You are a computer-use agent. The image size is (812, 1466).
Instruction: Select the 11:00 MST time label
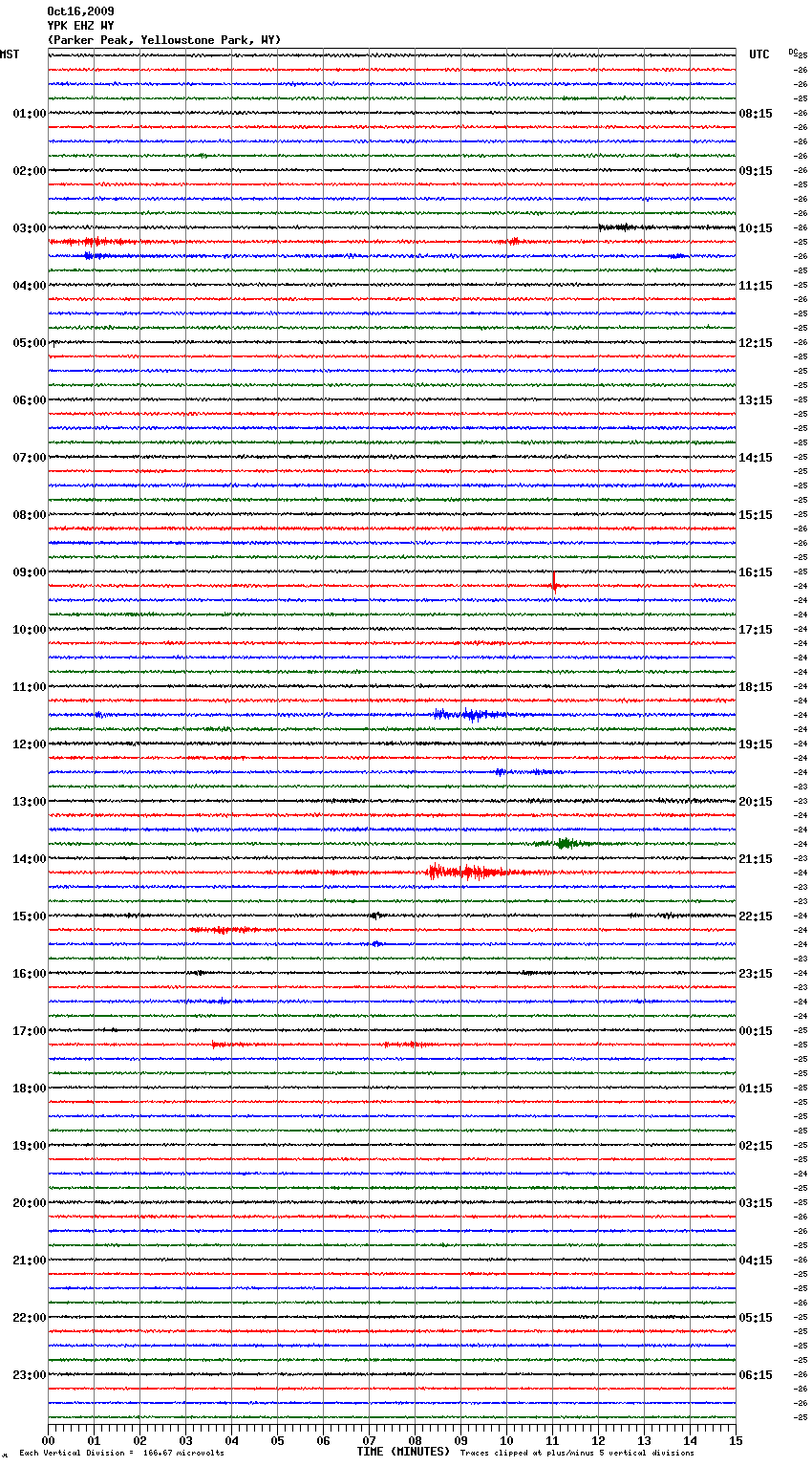29,687
